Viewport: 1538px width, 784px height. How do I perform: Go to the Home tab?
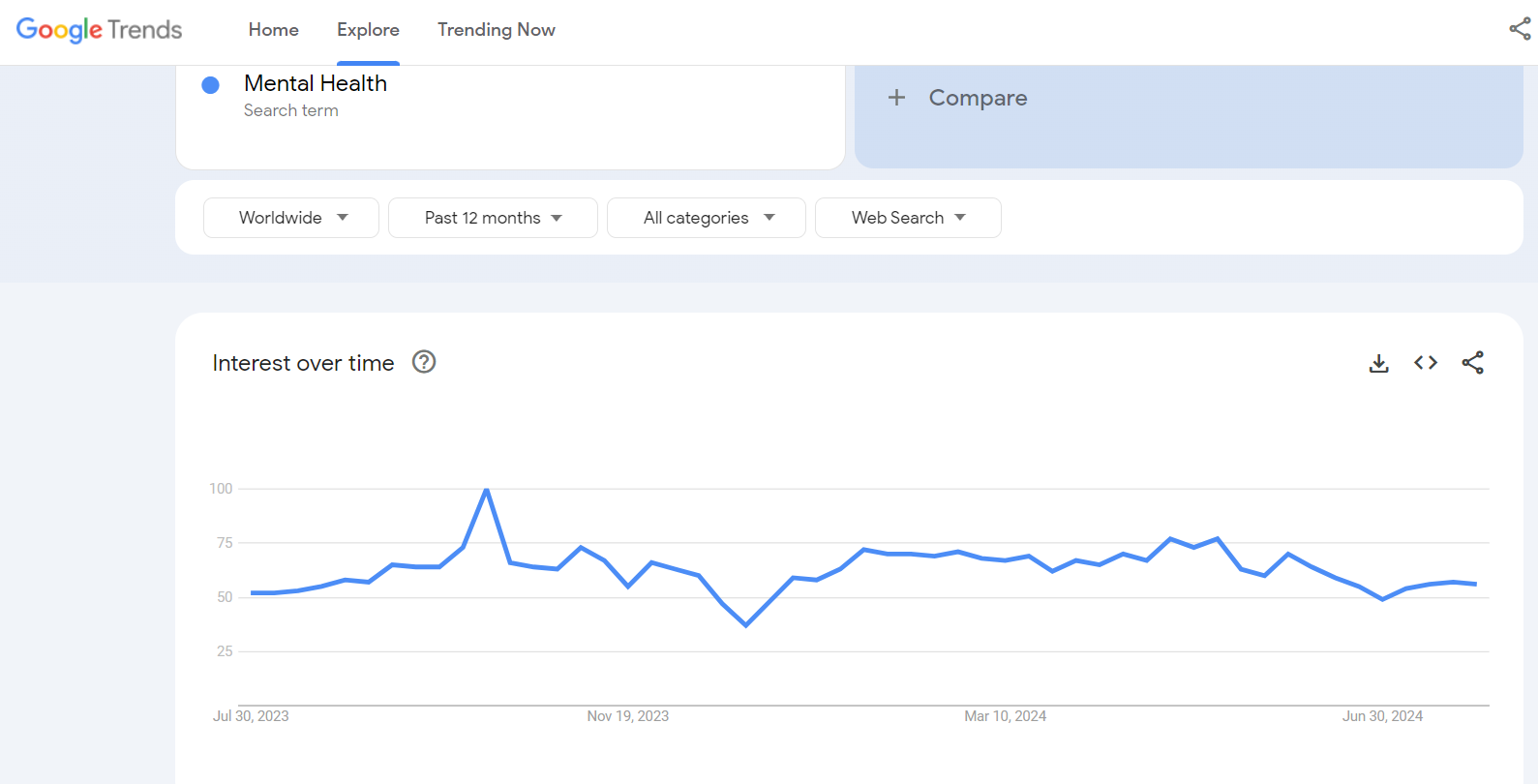click(x=274, y=30)
